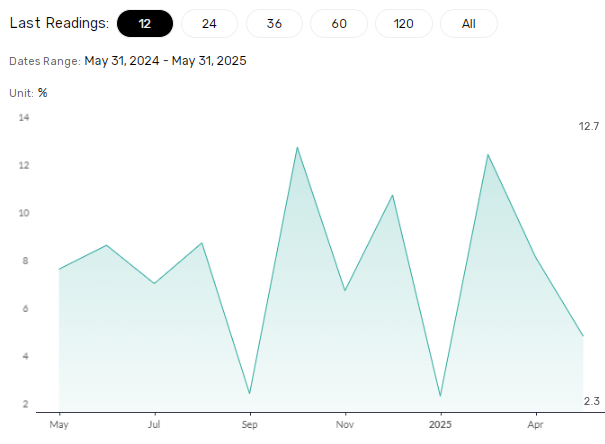Click the 2.3 minimum value label

coord(591,401)
